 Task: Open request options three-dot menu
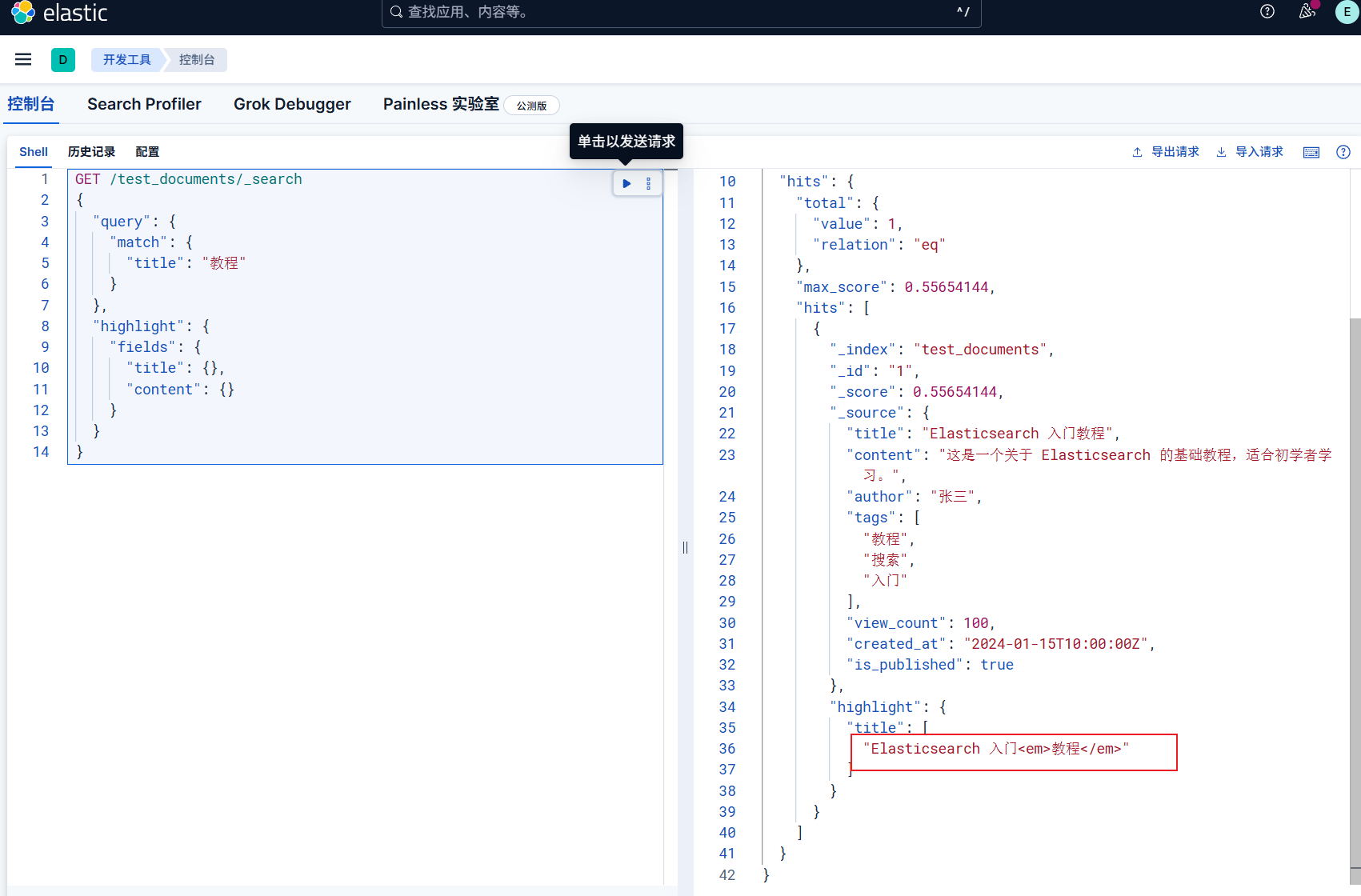pyautogui.click(x=649, y=184)
